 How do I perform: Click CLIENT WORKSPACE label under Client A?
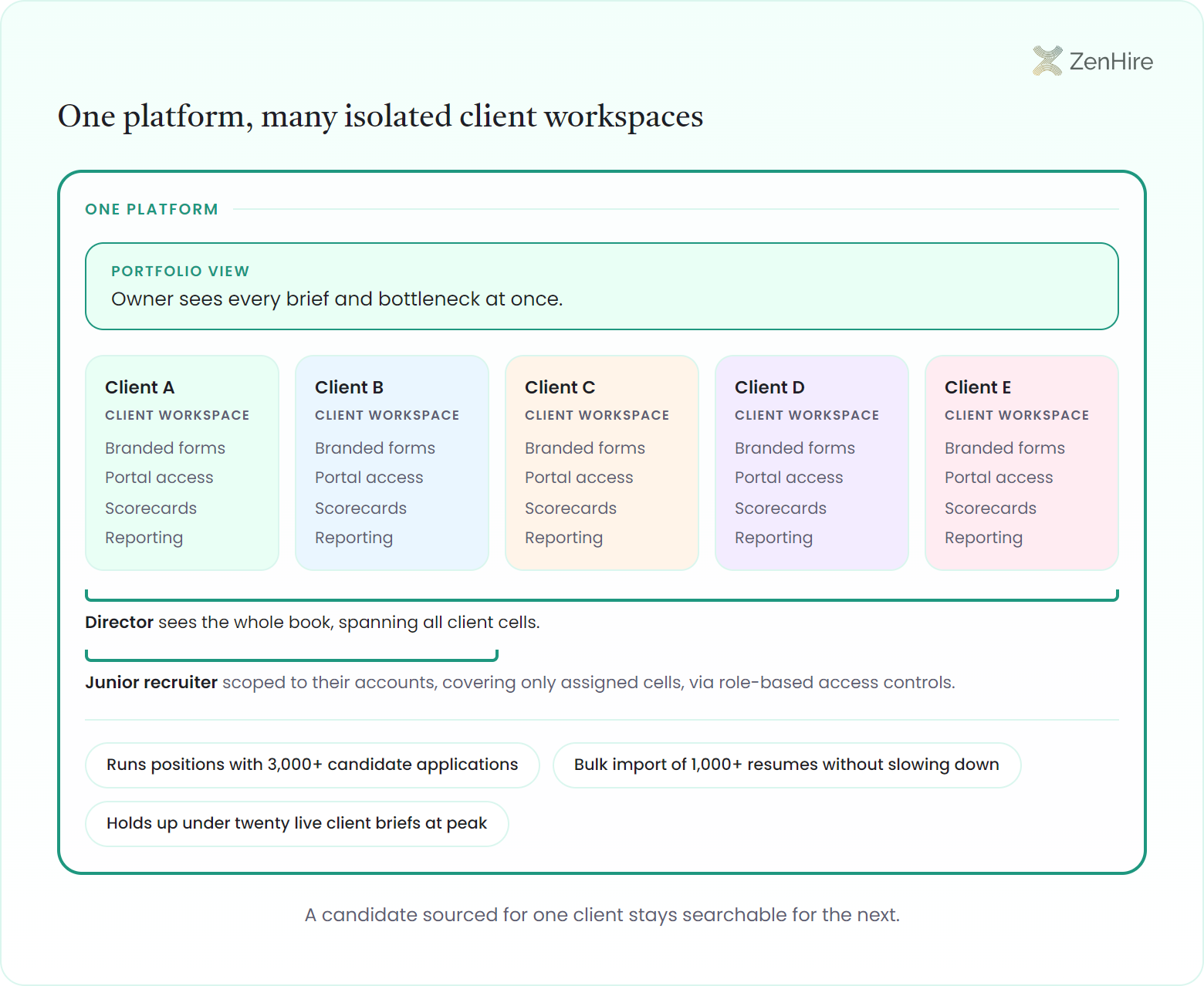(x=178, y=415)
